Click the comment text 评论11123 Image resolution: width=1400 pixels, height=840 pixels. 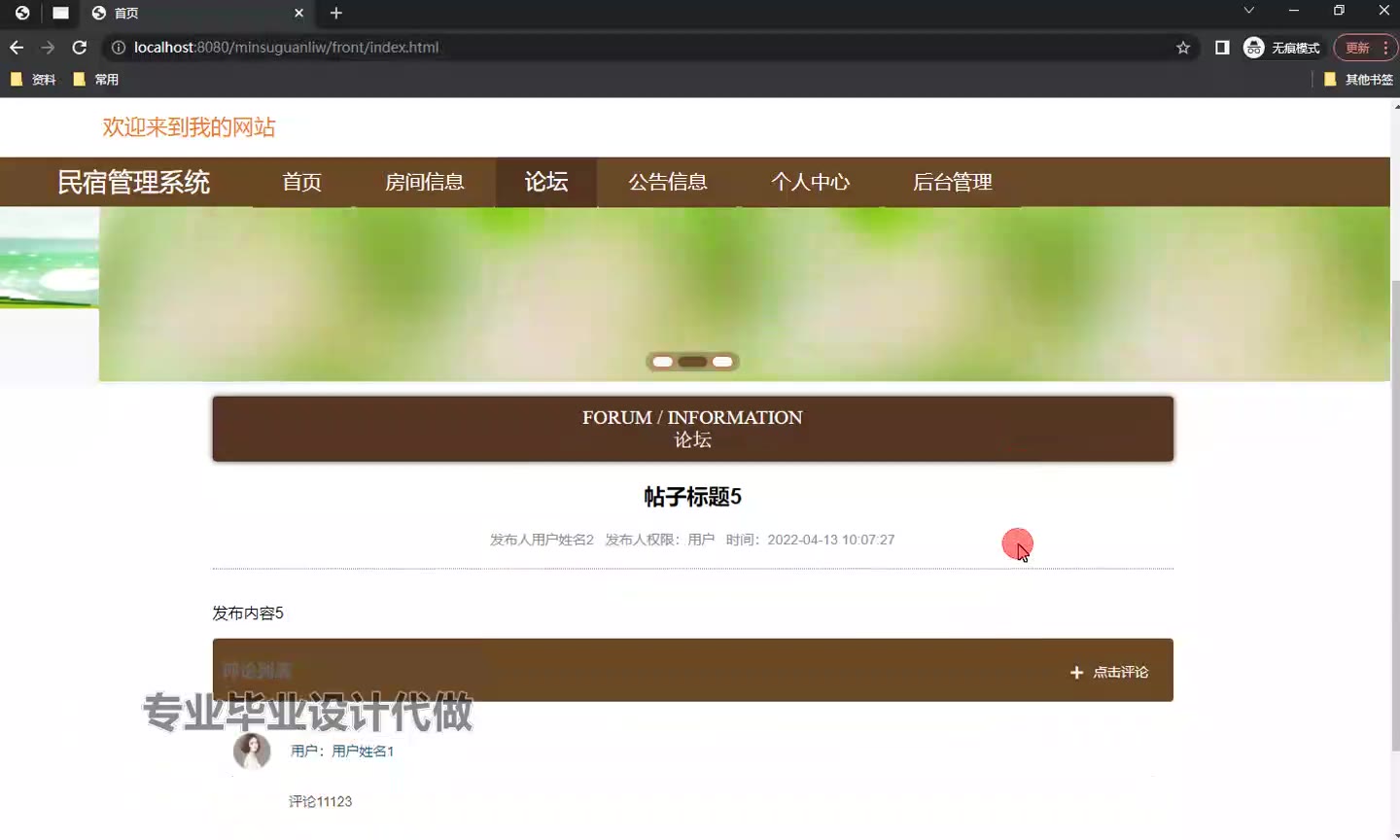(320, 801)
